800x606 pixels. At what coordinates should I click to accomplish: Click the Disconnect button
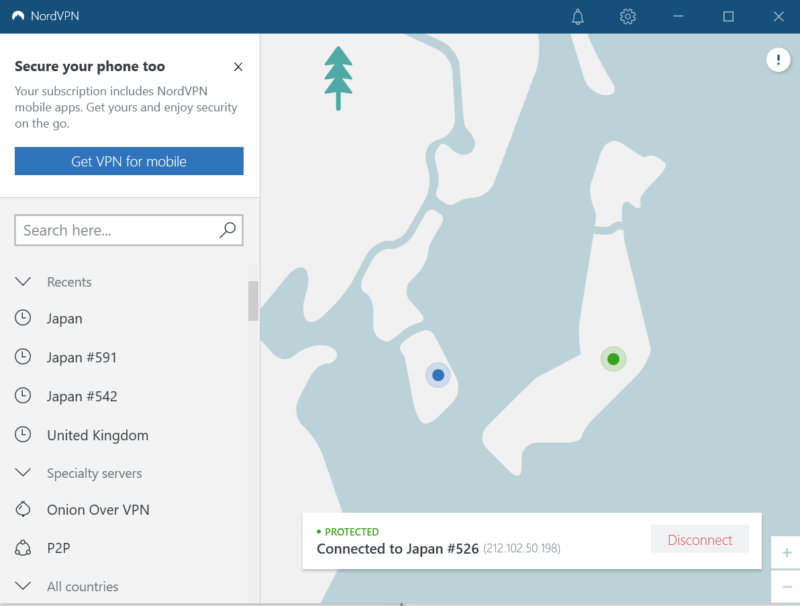pyautogui.click(x=699, y=539)
